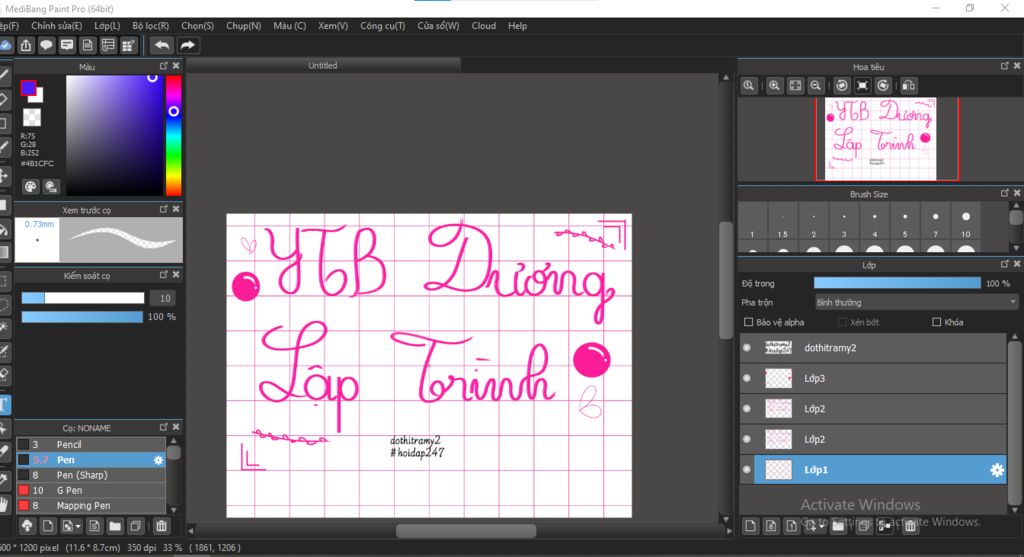Viewport: 1024px width, 557px height.
Task: Select the Hand tool in the left toolbox
Action: coord(4,504)
